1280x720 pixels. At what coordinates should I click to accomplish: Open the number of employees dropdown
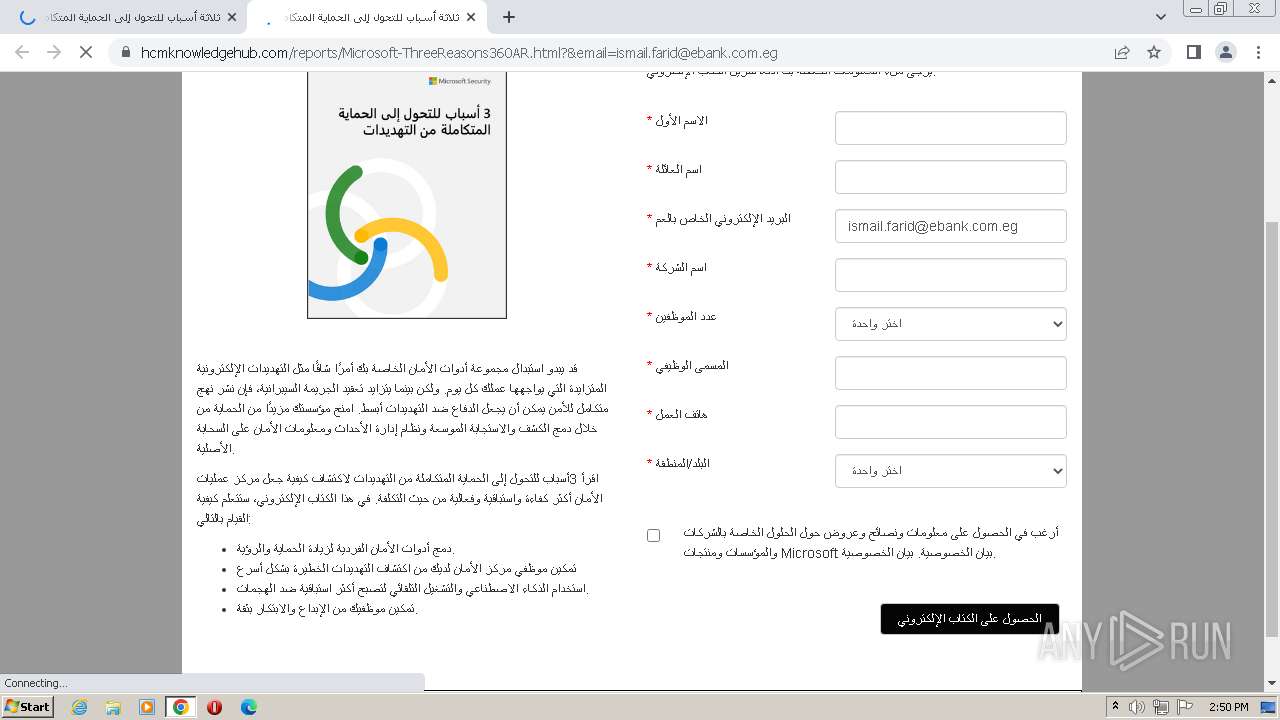[950, 324]
